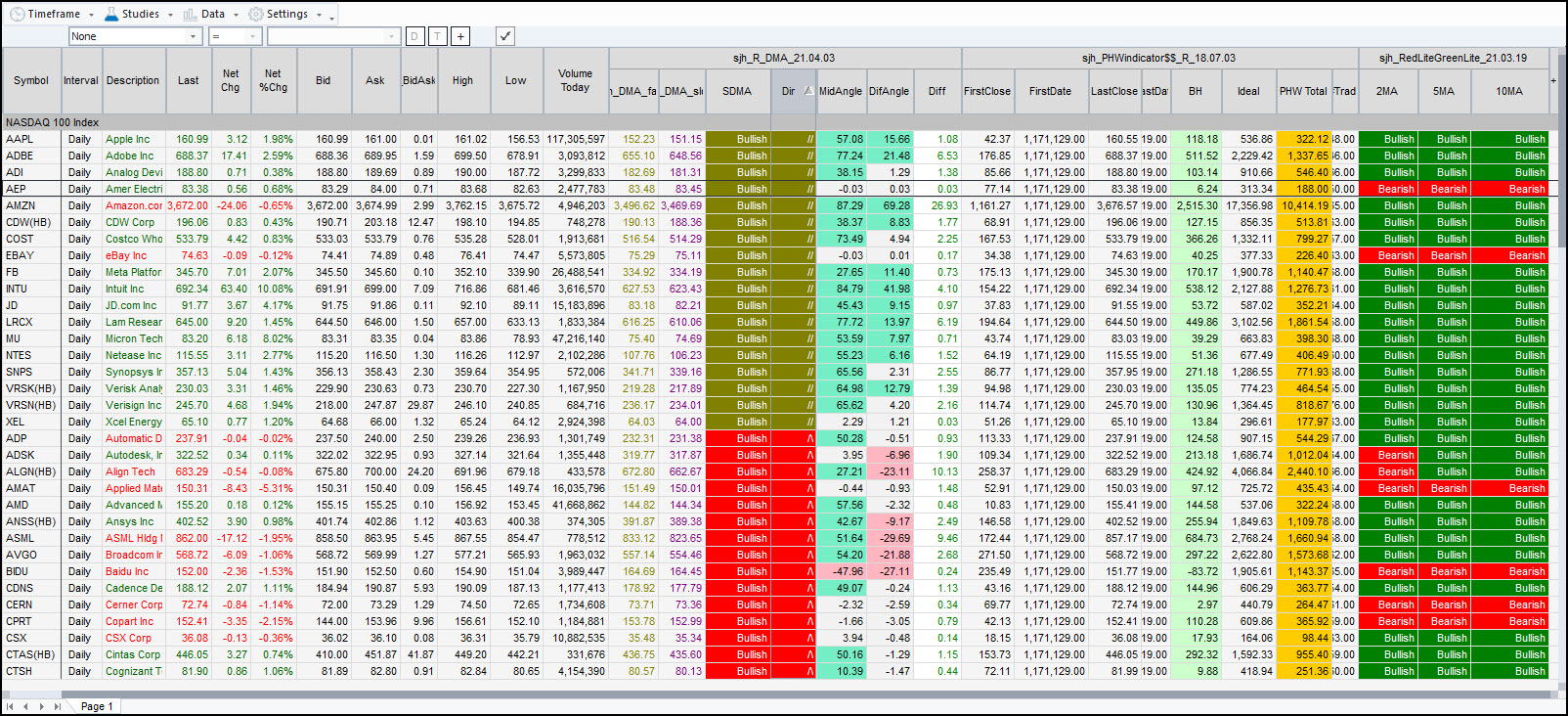Click the Volume Today column header
Viewport: 1568px width, 716px height.
[576, 80]
